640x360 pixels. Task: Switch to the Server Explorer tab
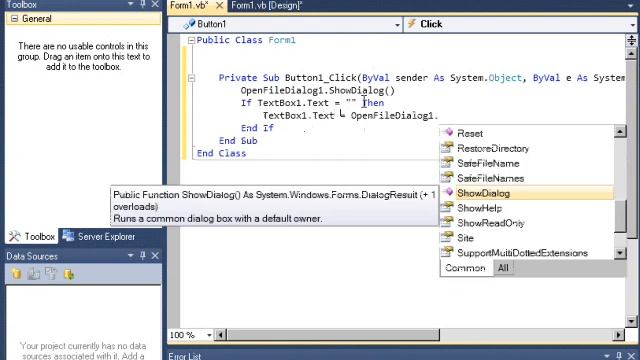click(x=98, y=237)
